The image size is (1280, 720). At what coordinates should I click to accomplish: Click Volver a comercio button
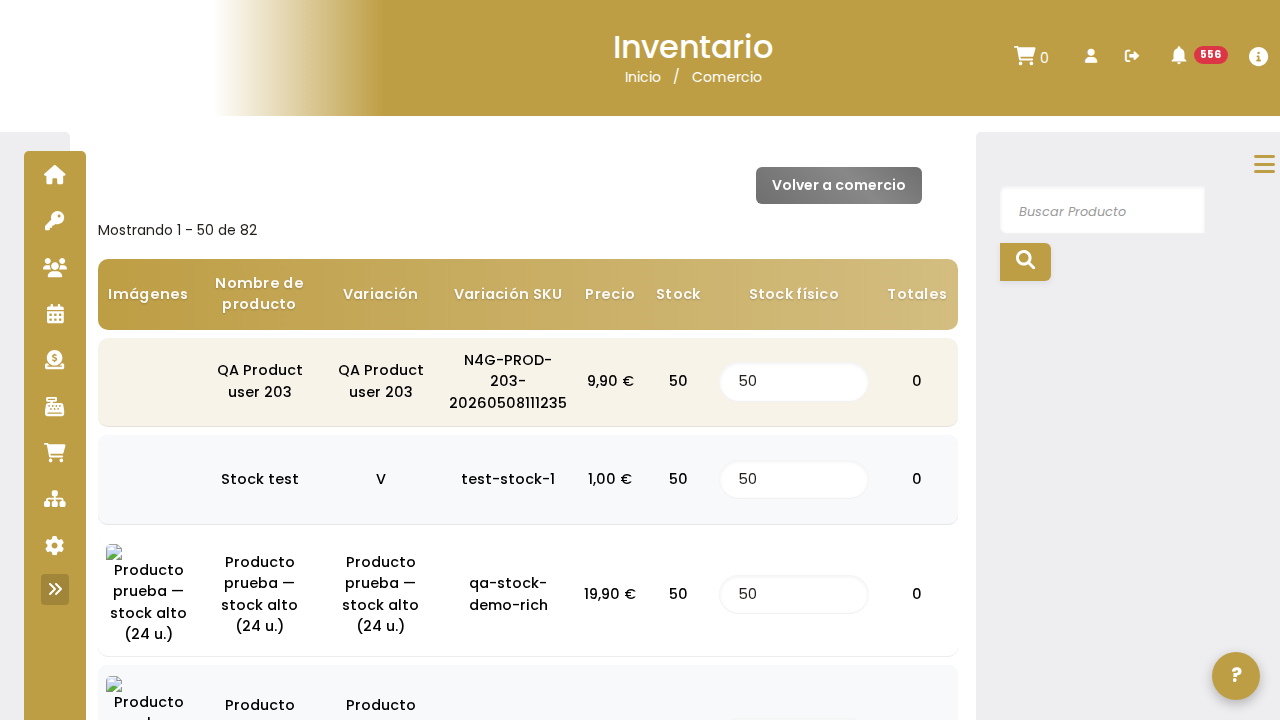(x=839, y=185)
